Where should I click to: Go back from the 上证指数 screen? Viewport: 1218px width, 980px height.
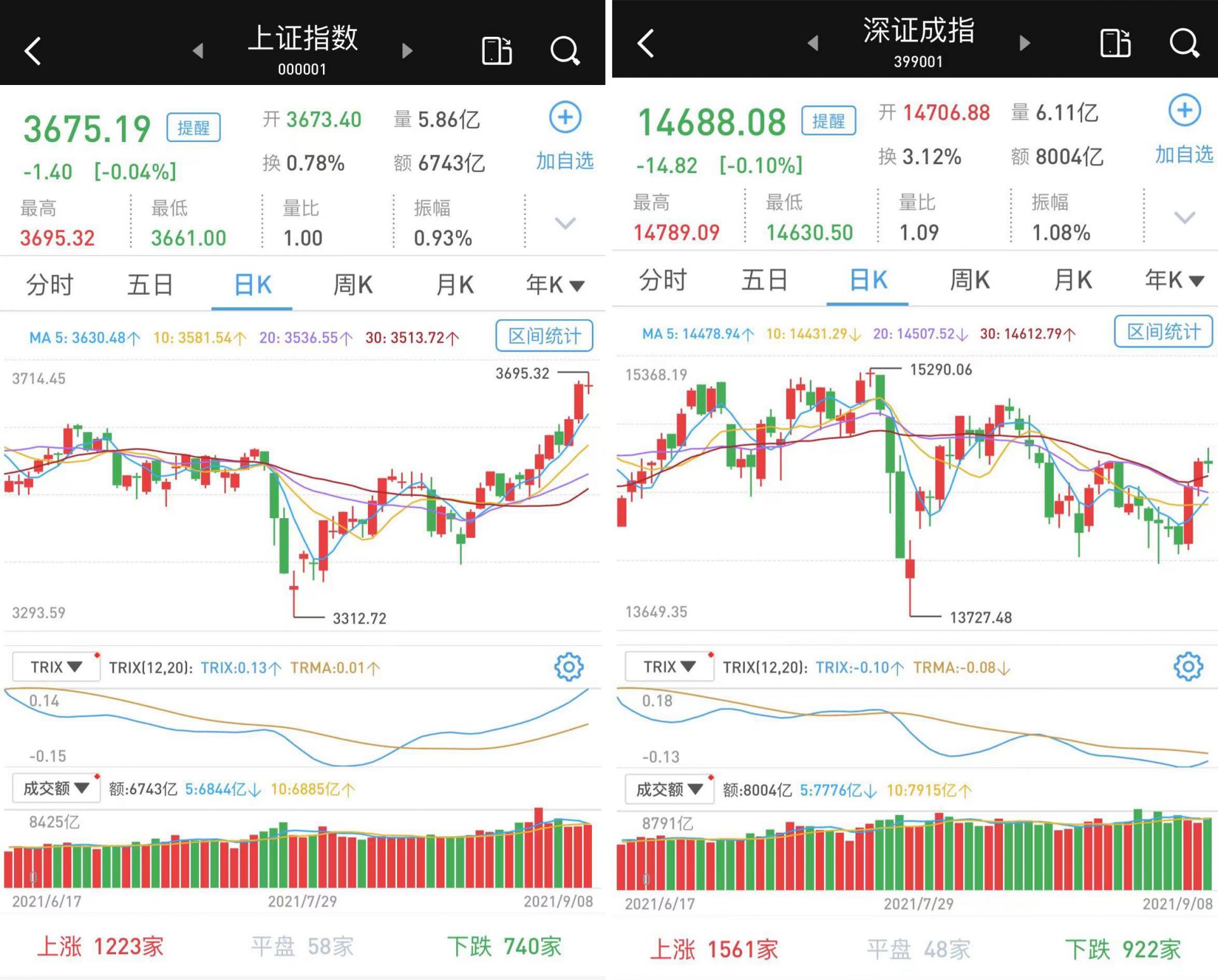[x=33, y=51]
